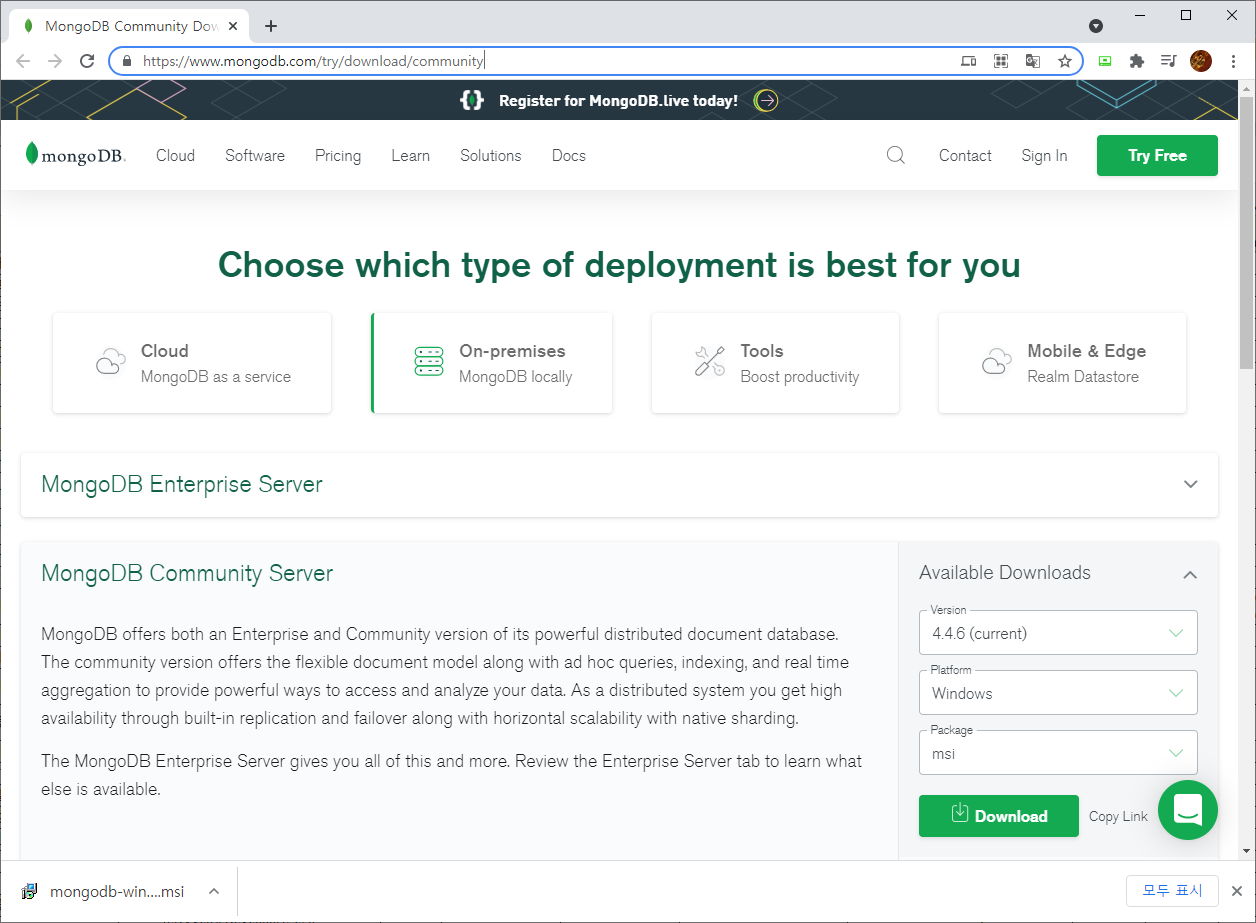
Task: Open the Pricing nav item
Action: (x=338, y=156)
